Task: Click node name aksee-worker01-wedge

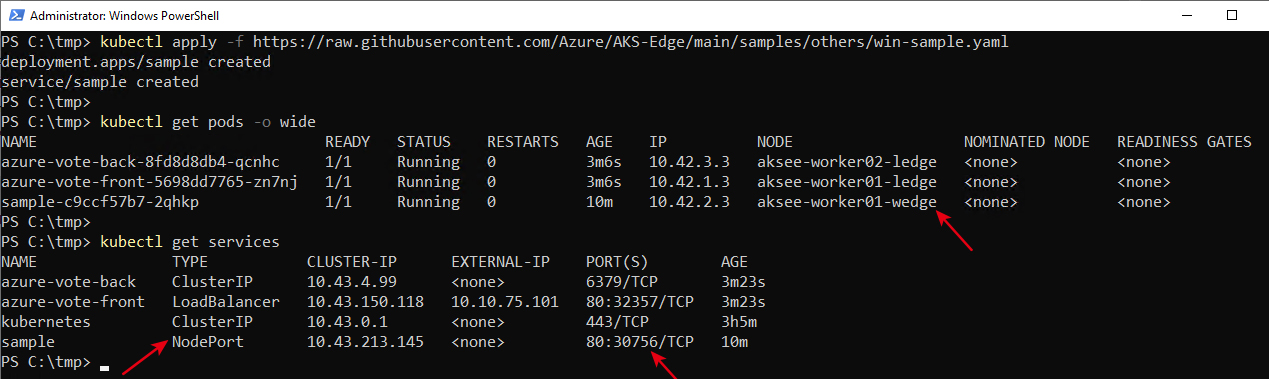Action: 847,202
